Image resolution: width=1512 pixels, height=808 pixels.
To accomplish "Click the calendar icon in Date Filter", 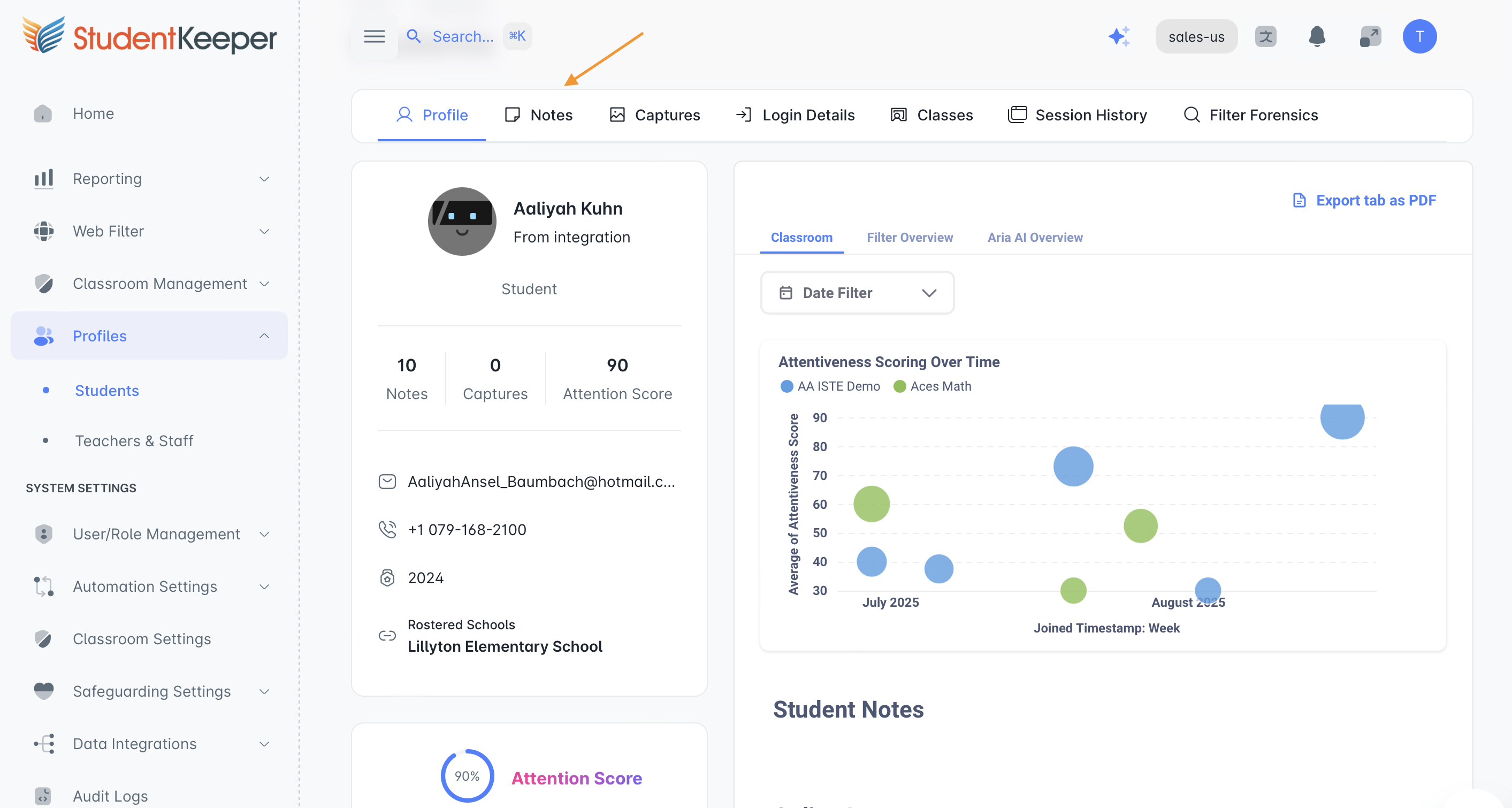I will coord(785,292).
